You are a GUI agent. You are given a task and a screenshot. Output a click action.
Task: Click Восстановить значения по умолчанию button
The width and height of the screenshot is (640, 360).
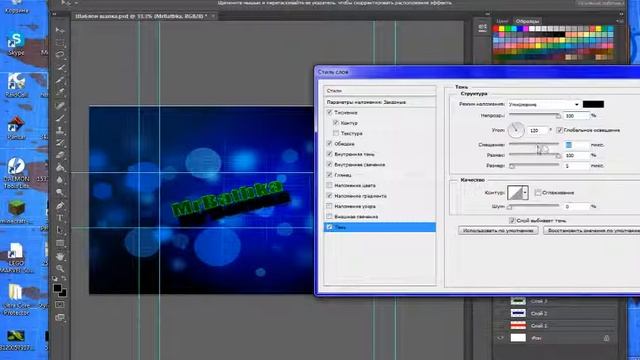point(592,231)
